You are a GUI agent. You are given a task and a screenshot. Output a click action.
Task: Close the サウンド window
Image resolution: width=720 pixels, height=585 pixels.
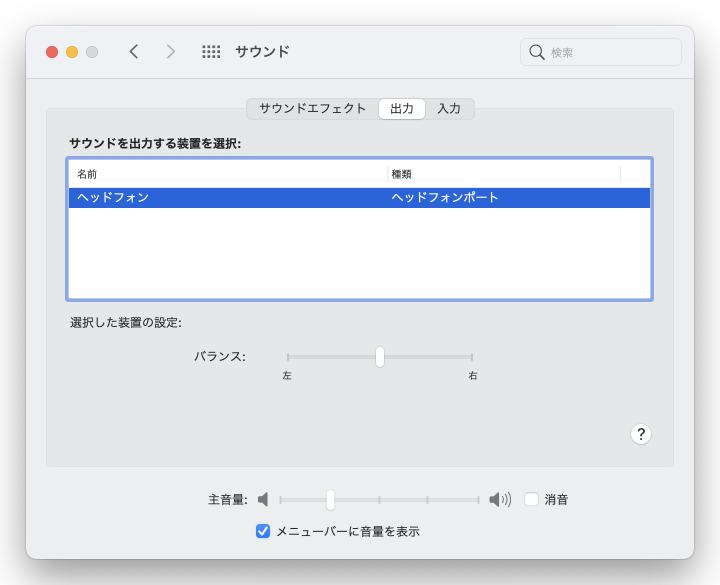click(52, 52)
